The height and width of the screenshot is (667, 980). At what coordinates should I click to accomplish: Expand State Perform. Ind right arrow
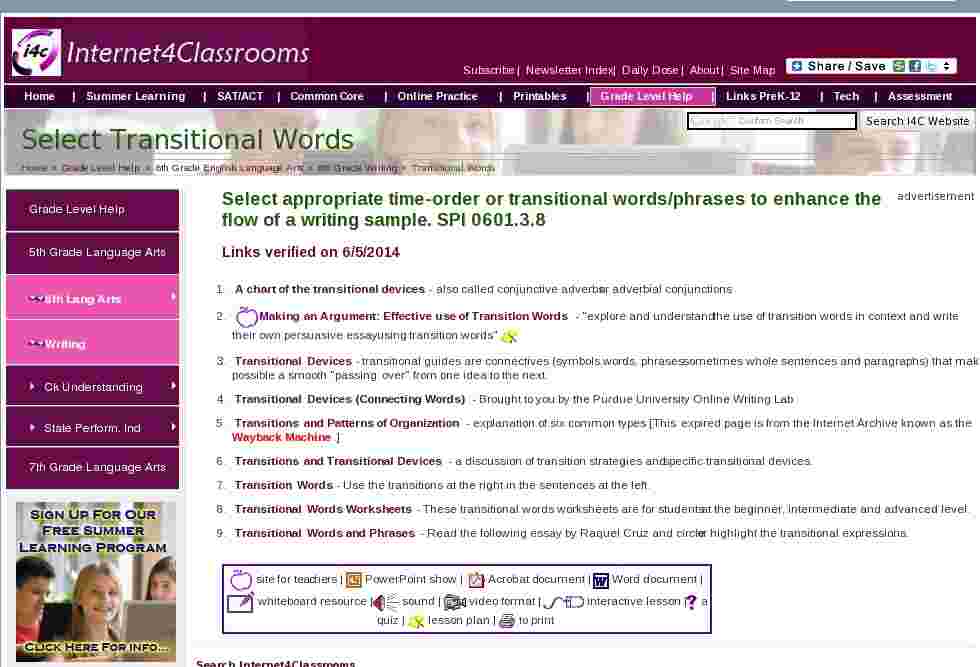click(x=174, y=427)
